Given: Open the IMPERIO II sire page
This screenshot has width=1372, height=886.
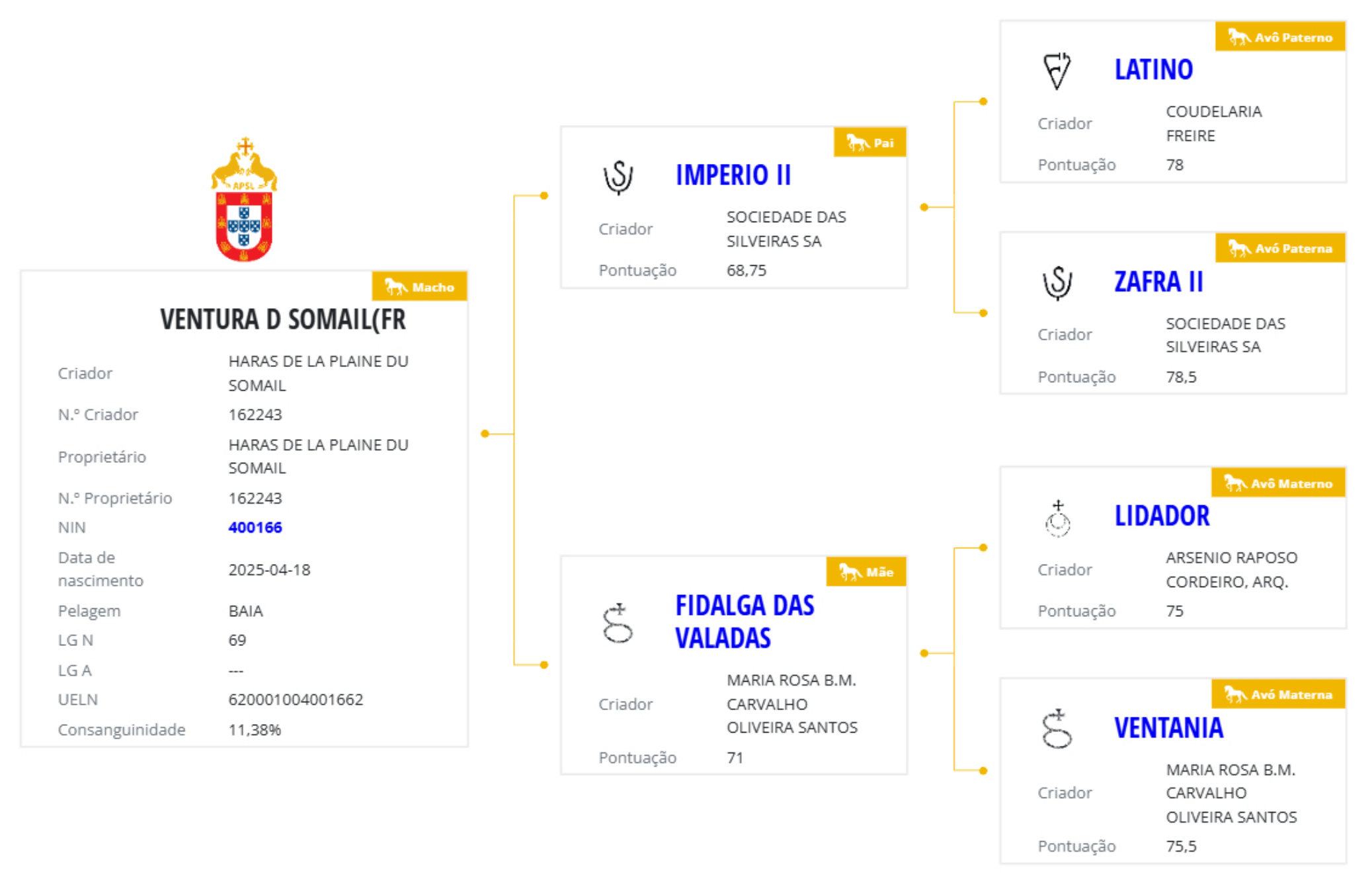Looking at the screenshot, I should 733,175.
